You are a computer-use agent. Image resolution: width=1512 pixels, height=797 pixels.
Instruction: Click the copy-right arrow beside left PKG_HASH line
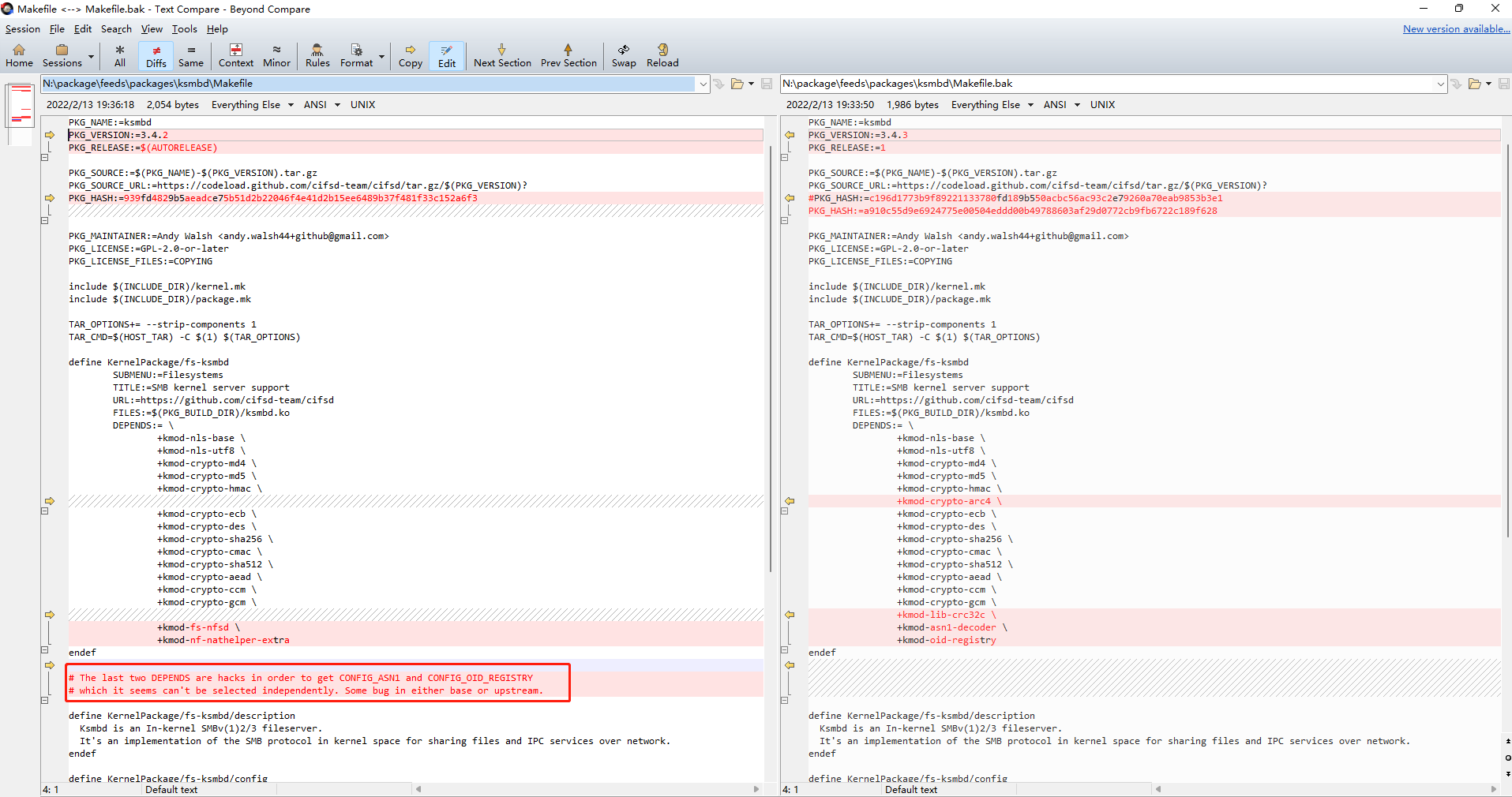pos(49,198)
